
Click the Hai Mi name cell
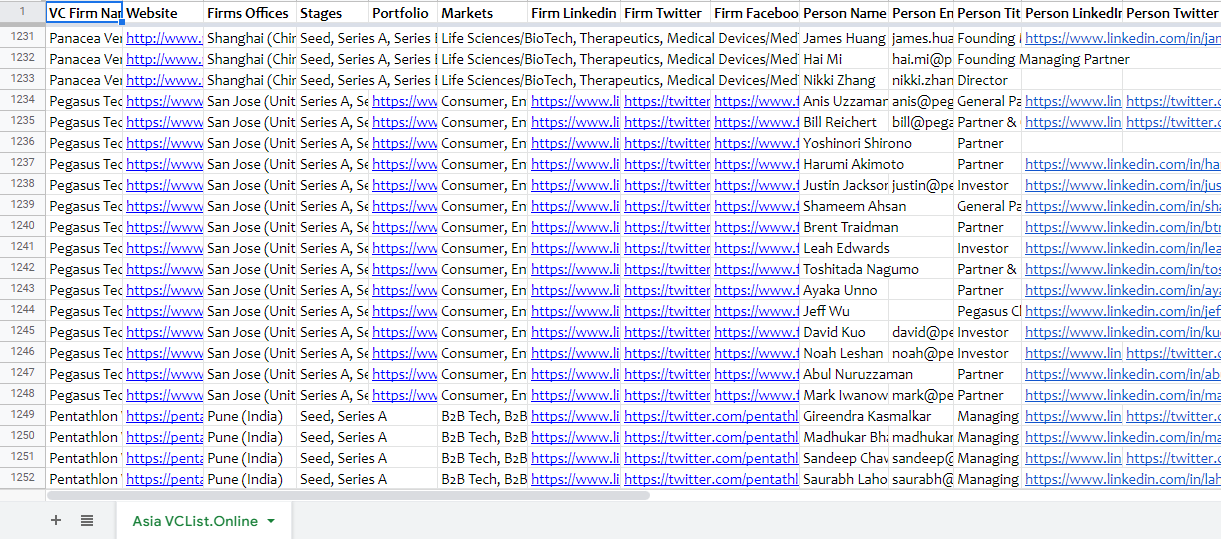click(845, 59)
